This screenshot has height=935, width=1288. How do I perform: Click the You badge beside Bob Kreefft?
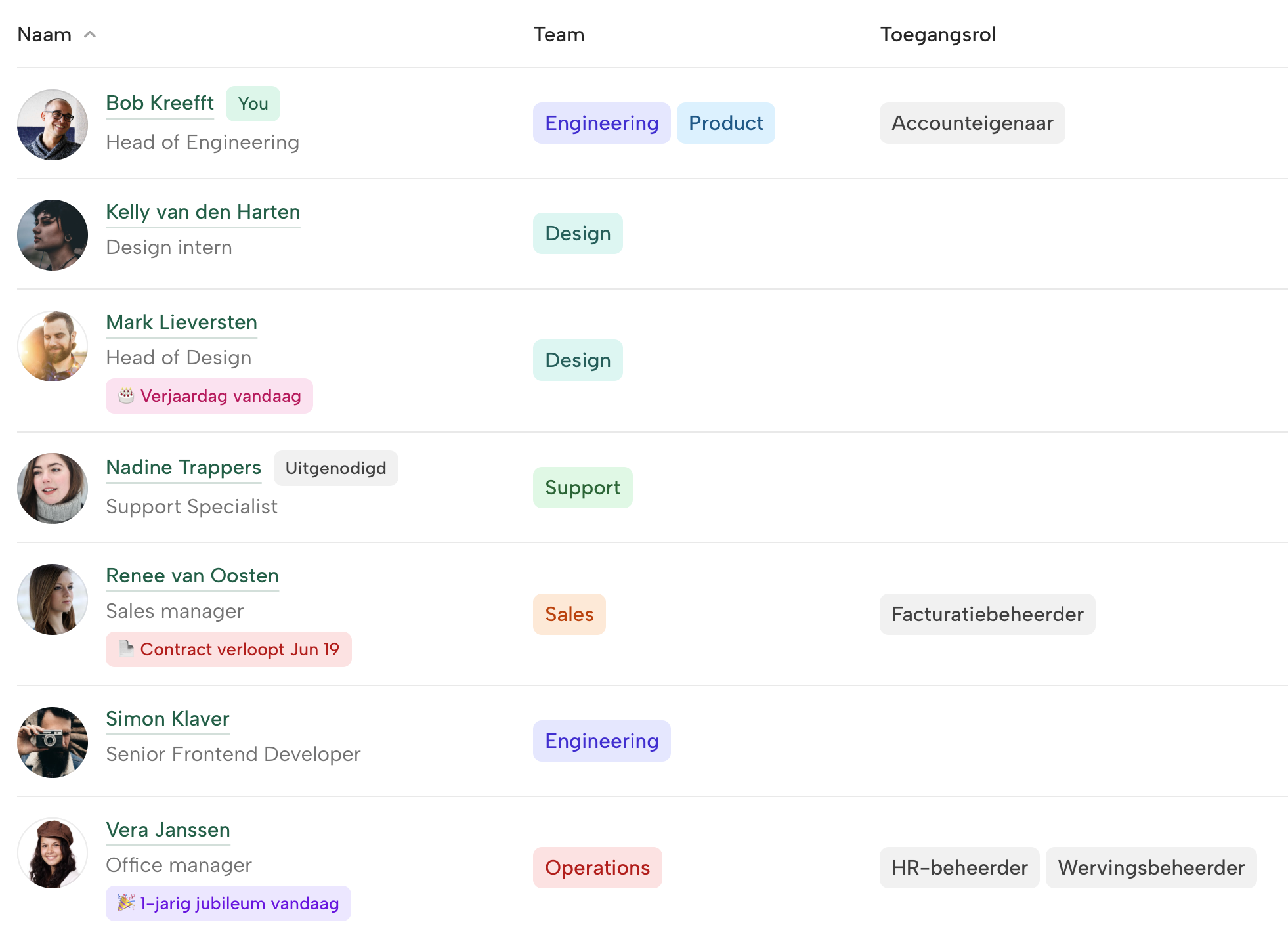tap(253, 104)
